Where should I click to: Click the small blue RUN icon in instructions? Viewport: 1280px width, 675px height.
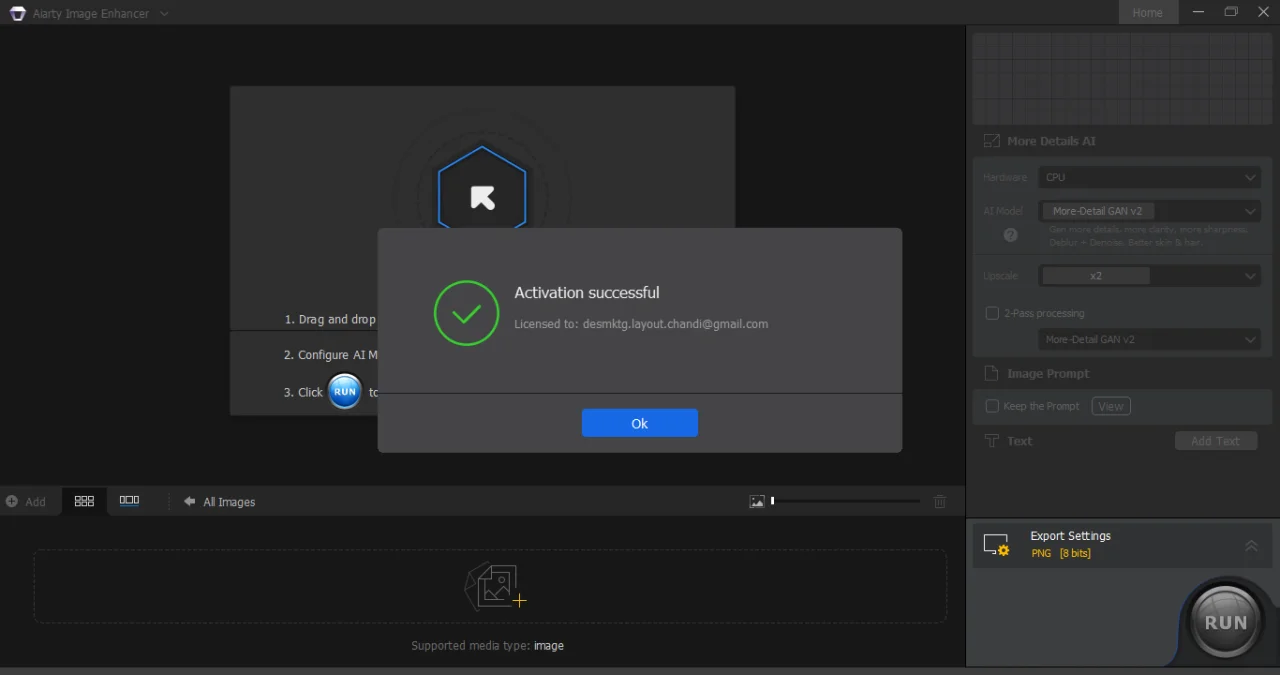pyautogui.click(x=345, y=392)
